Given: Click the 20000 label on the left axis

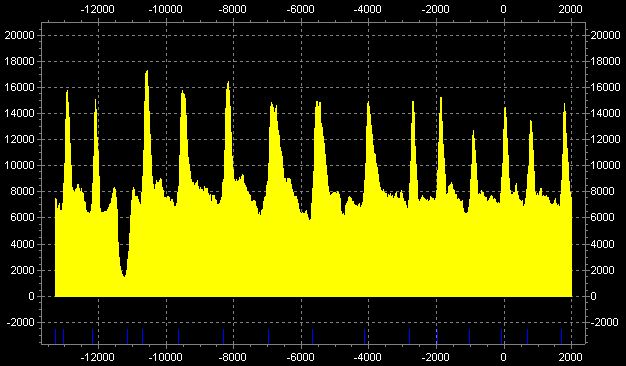Looking at the screenshot, I should click(20, 35).
